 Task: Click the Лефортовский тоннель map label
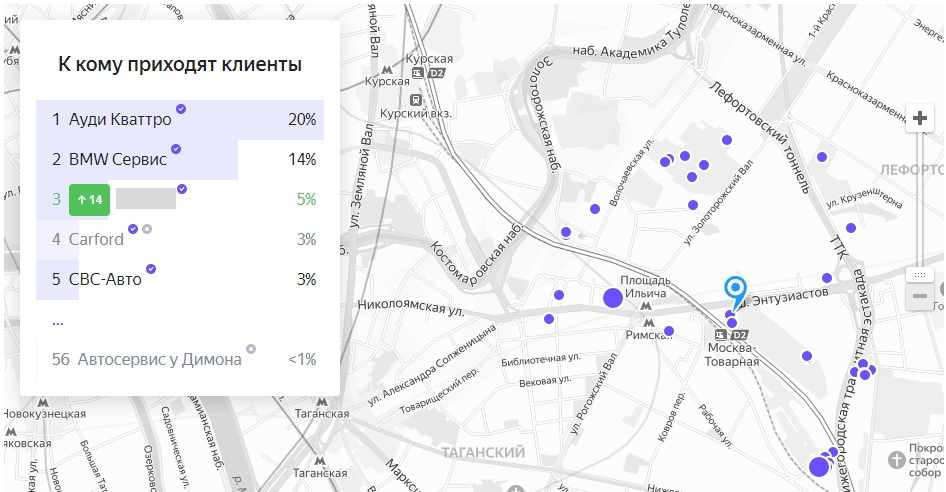[x=760, y=138]
